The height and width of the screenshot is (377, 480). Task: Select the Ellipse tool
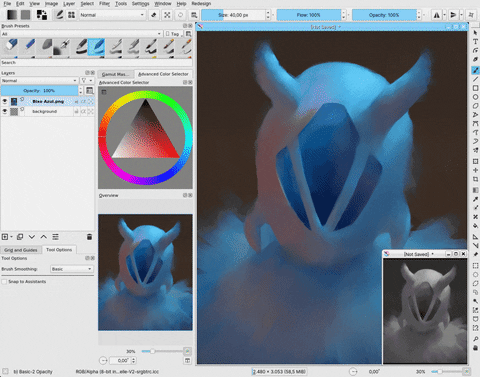click(x=475, y=97)
